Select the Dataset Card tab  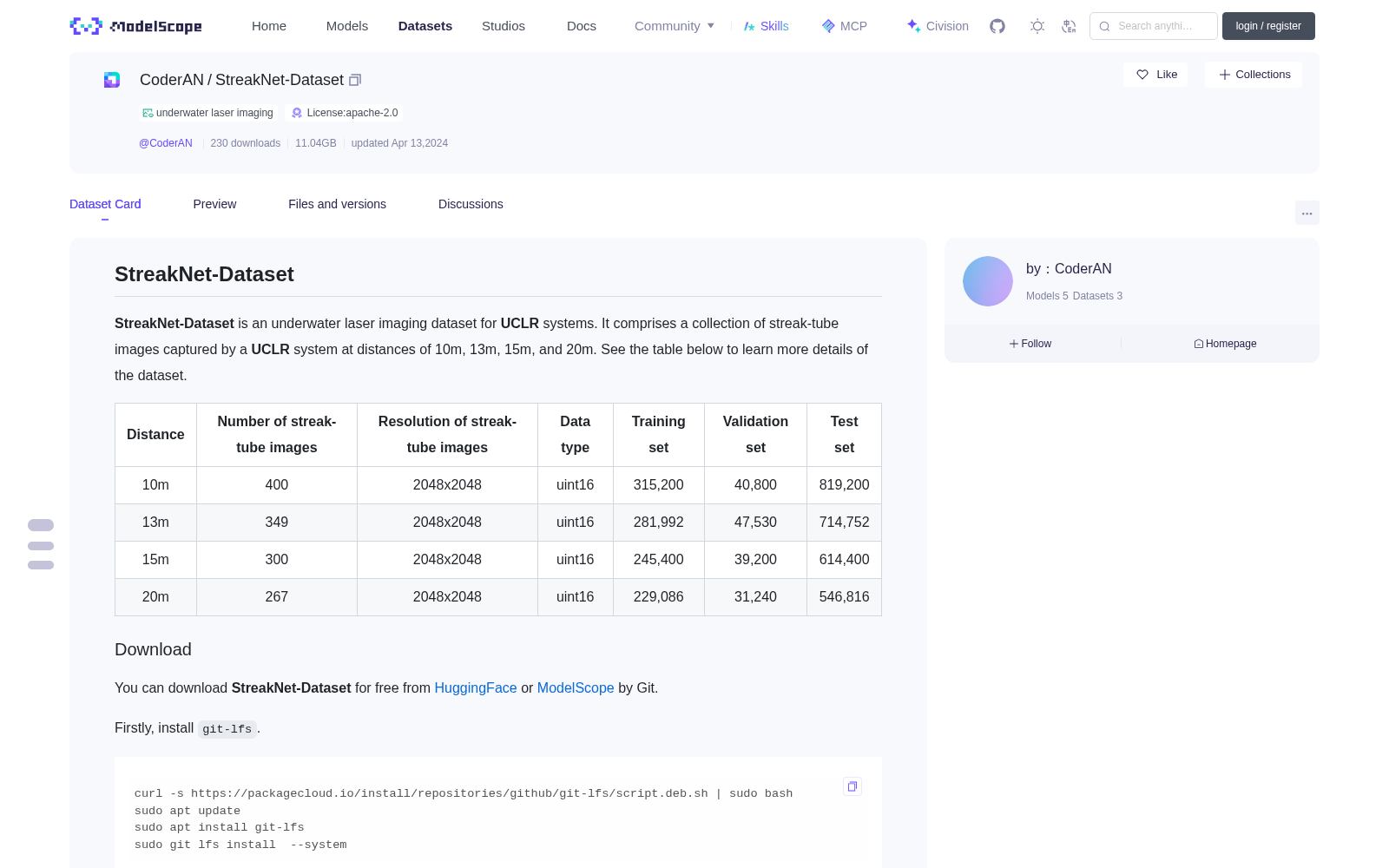pyautogui.click(x=105, y=204)
